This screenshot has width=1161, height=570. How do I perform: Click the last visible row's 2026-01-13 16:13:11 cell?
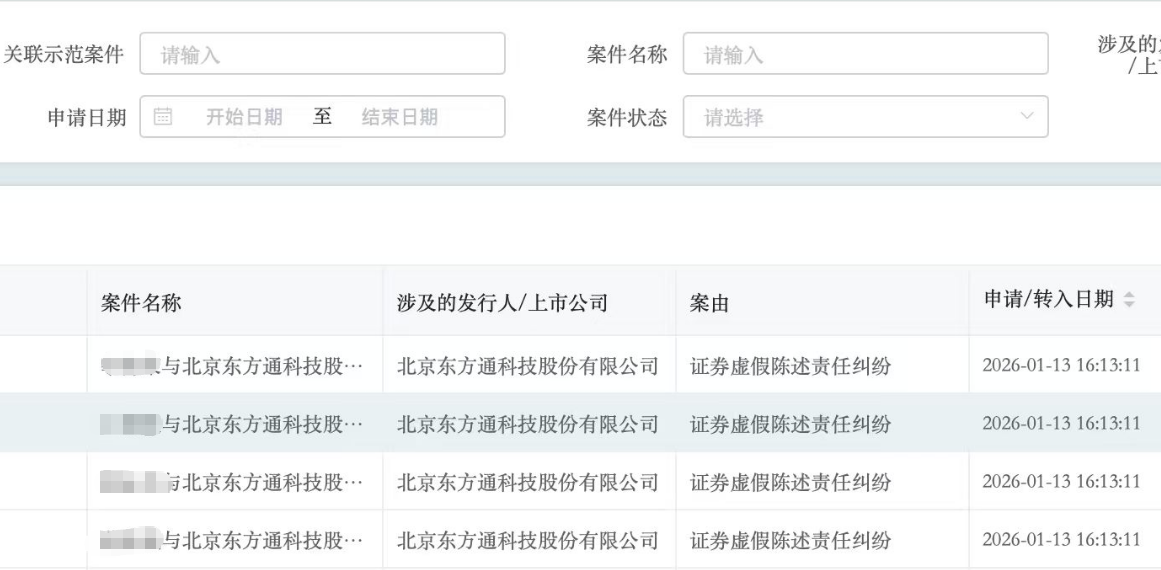(1061, 539)
